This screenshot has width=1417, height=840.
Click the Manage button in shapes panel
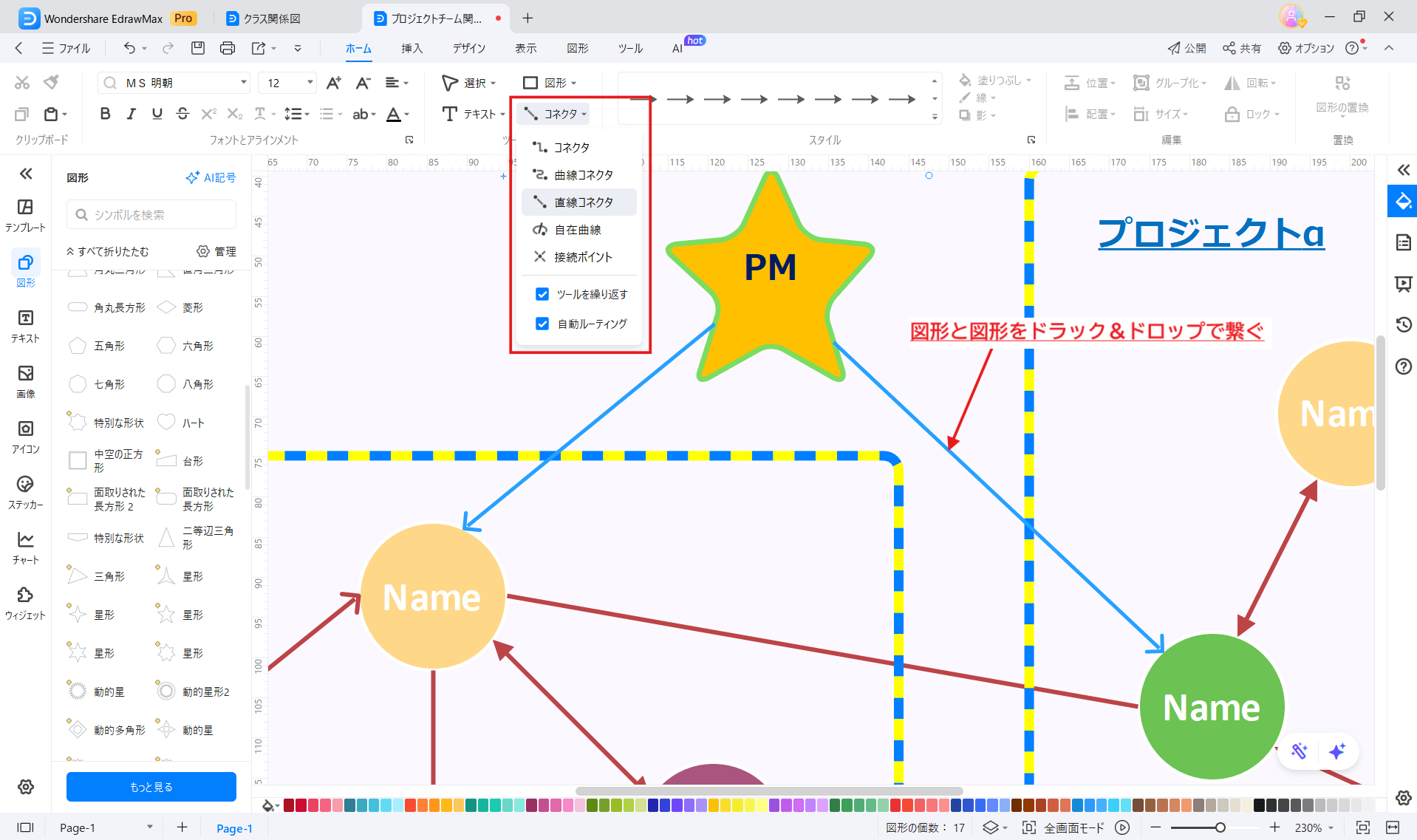[x=216, y=251]
